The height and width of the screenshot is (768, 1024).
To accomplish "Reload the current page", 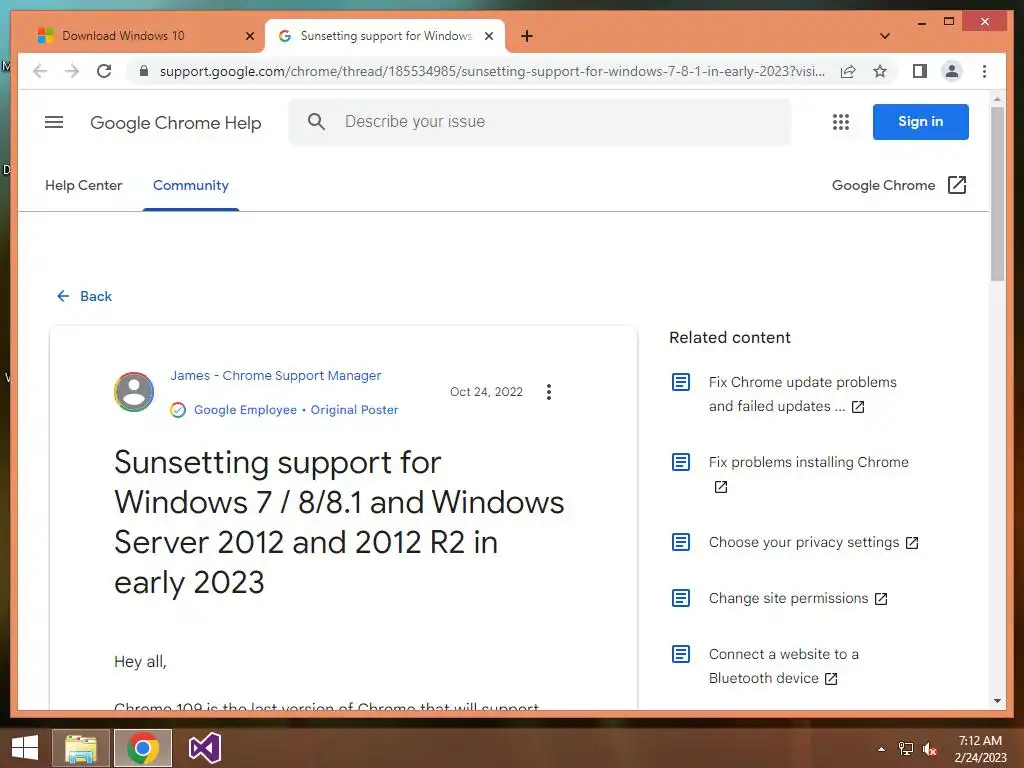I will [x=104, y=71].
